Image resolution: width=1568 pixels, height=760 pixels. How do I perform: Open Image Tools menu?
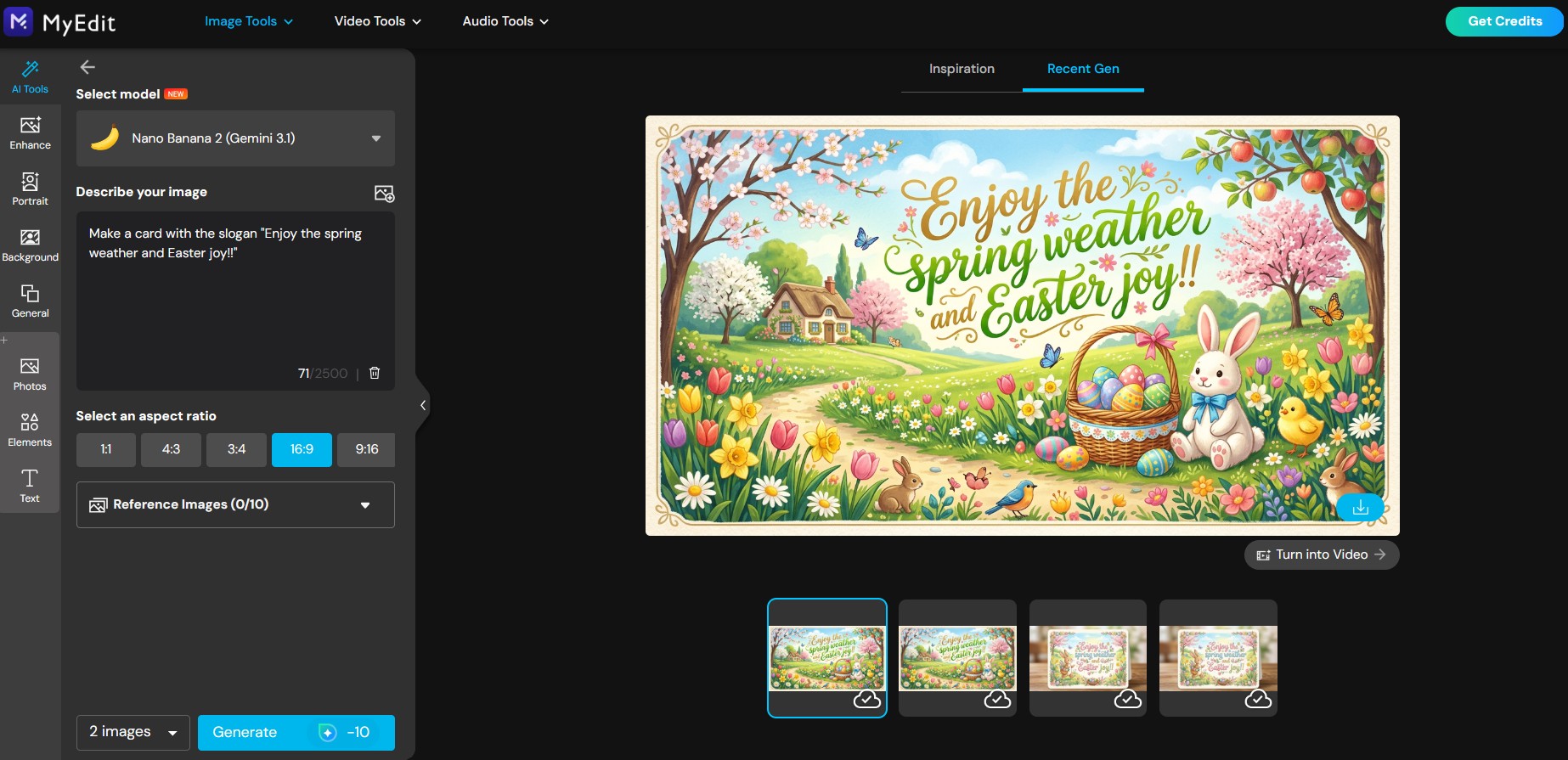249,21
